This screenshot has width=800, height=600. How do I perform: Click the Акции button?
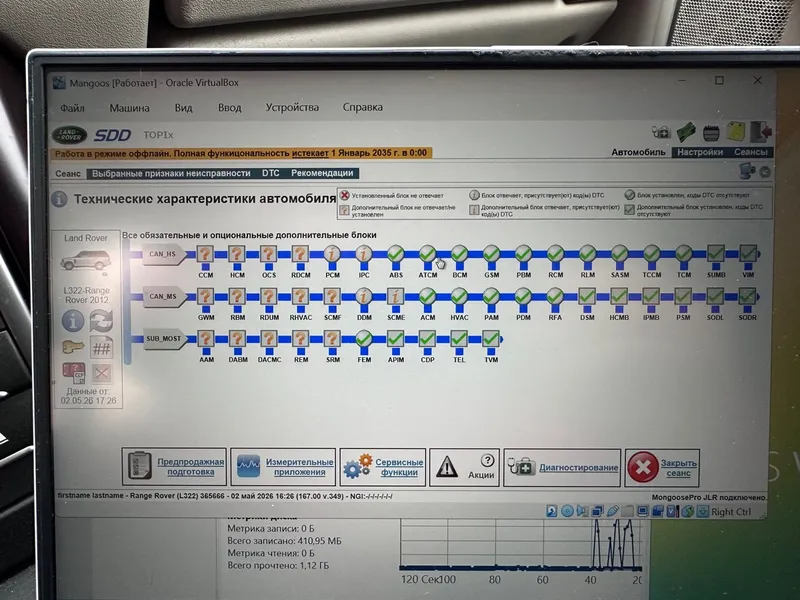(464, 467)
